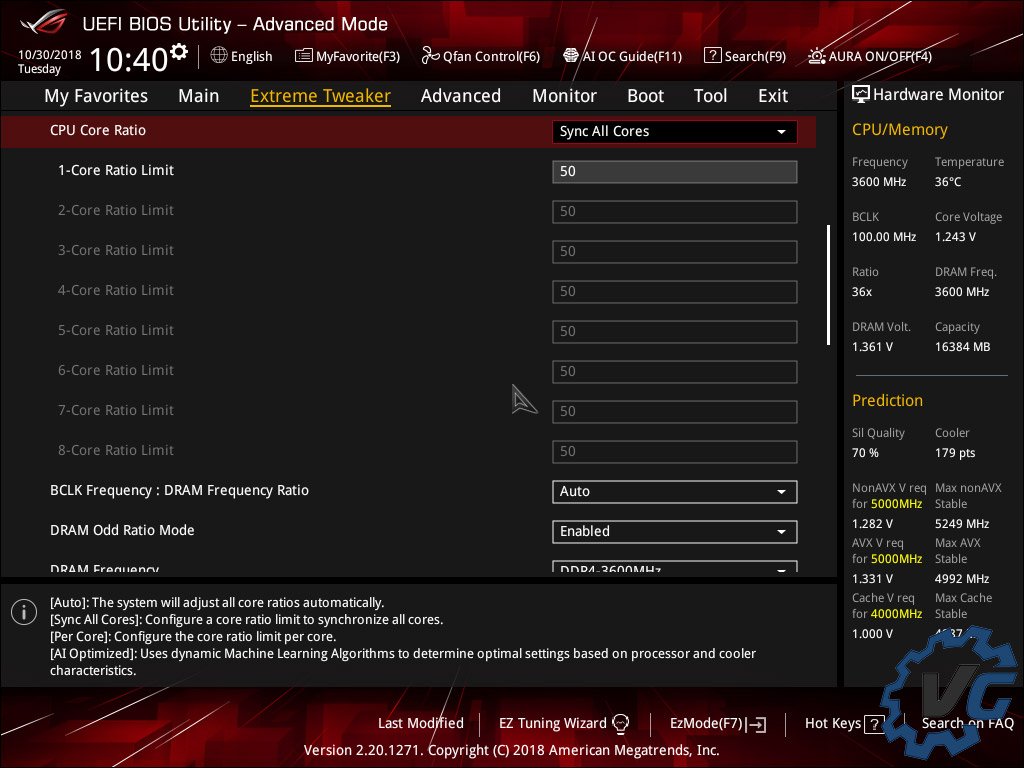Click the Last Modified button

click(421, 723)
